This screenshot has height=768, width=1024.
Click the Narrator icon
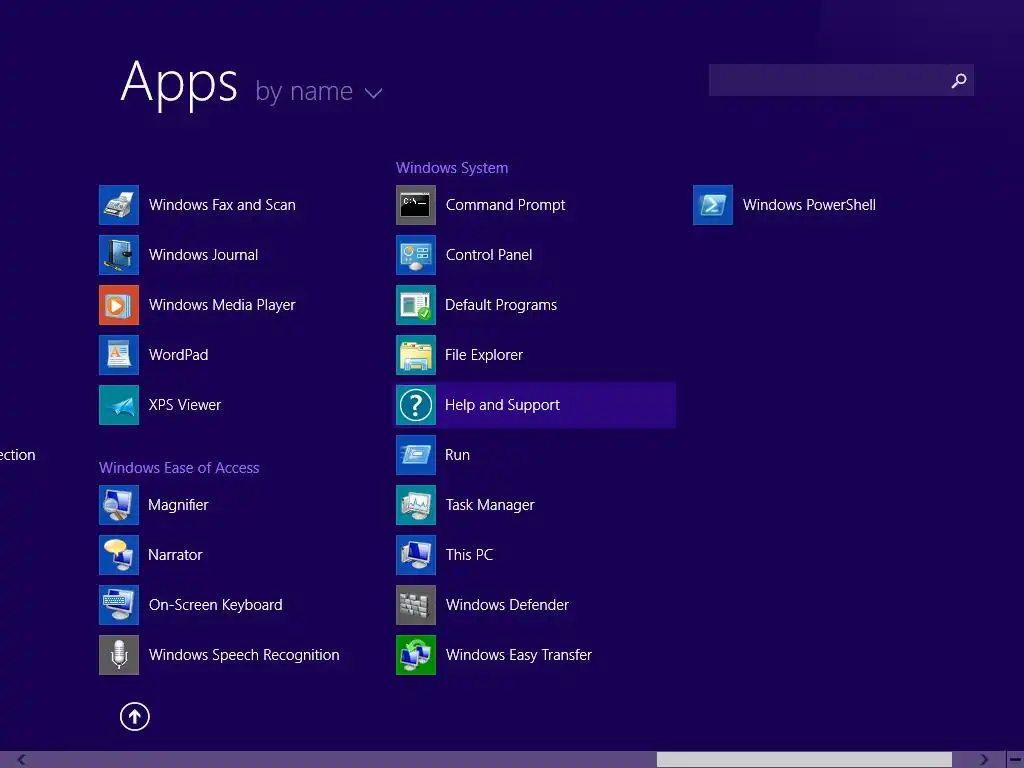[x=119, y=555]
